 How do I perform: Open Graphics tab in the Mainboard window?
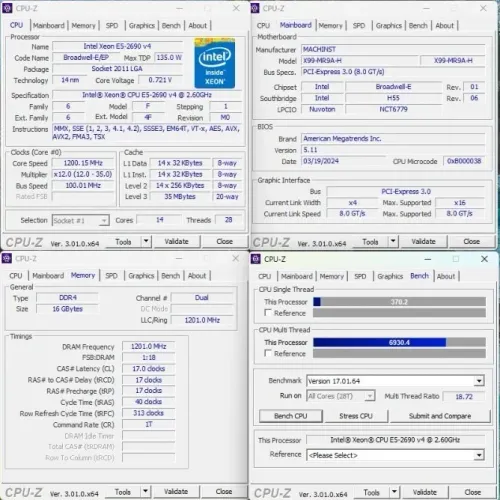(x=389, y=25)
